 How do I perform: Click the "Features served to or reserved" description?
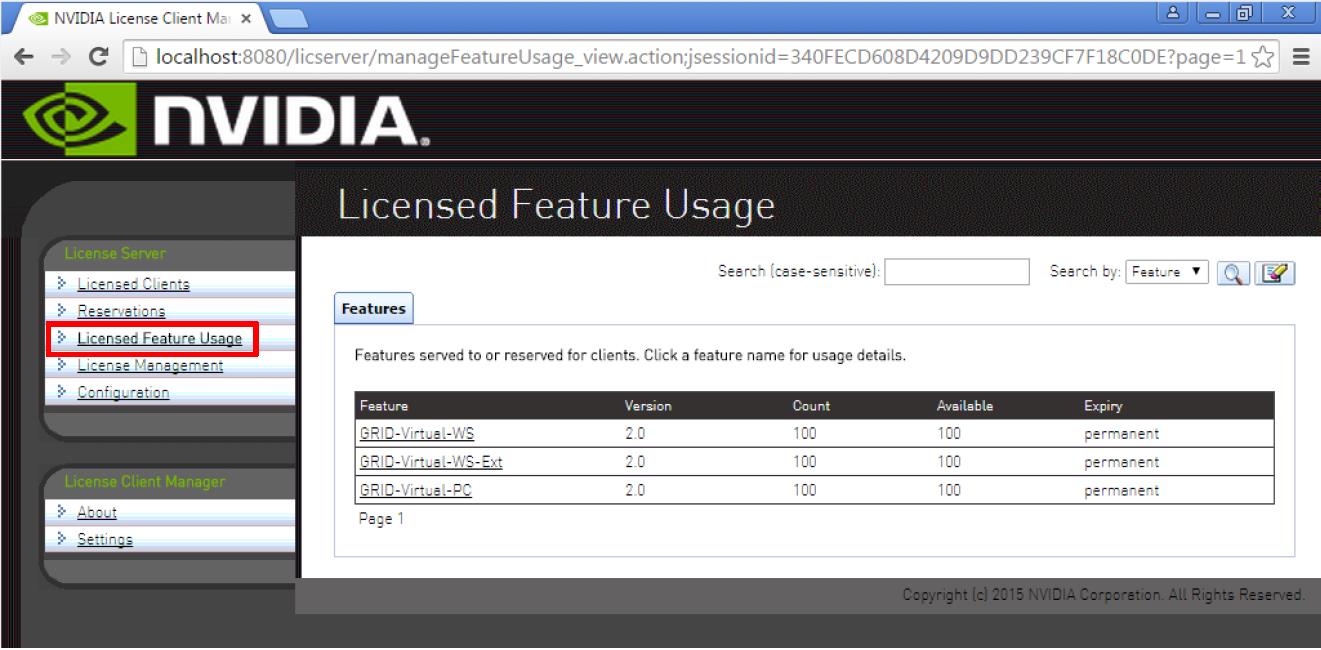(x=630, y=356)
